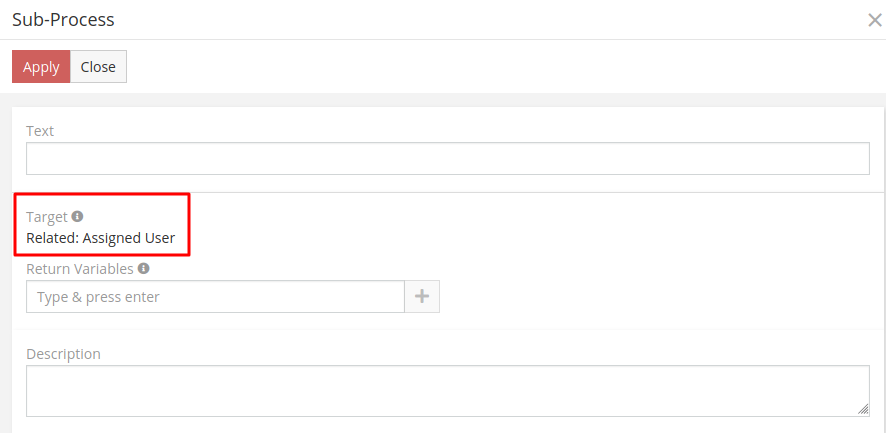The image size is (886, 433).
Task: Click the Apply button
Action: coord(41,67)
